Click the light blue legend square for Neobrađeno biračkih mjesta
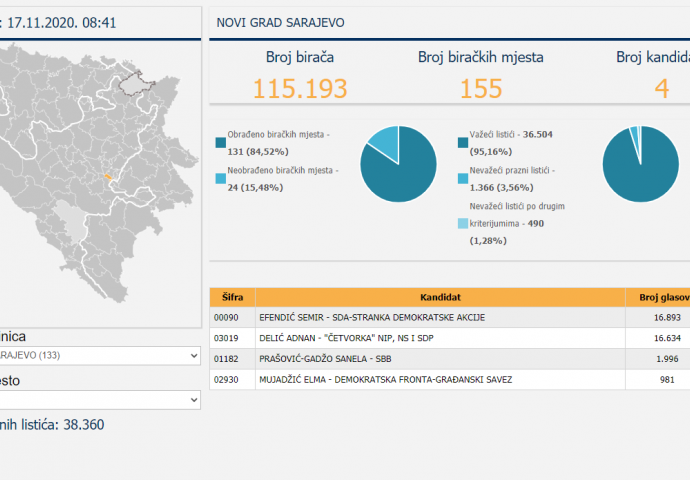690x480 pixels. (x=220, y=177)
